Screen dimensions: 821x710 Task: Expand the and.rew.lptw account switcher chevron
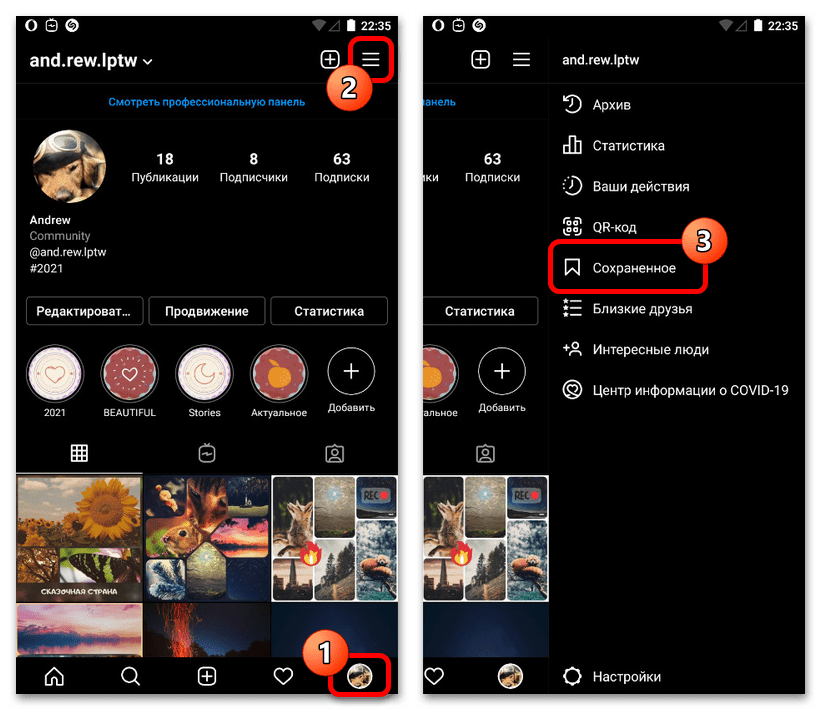point(149,62)
